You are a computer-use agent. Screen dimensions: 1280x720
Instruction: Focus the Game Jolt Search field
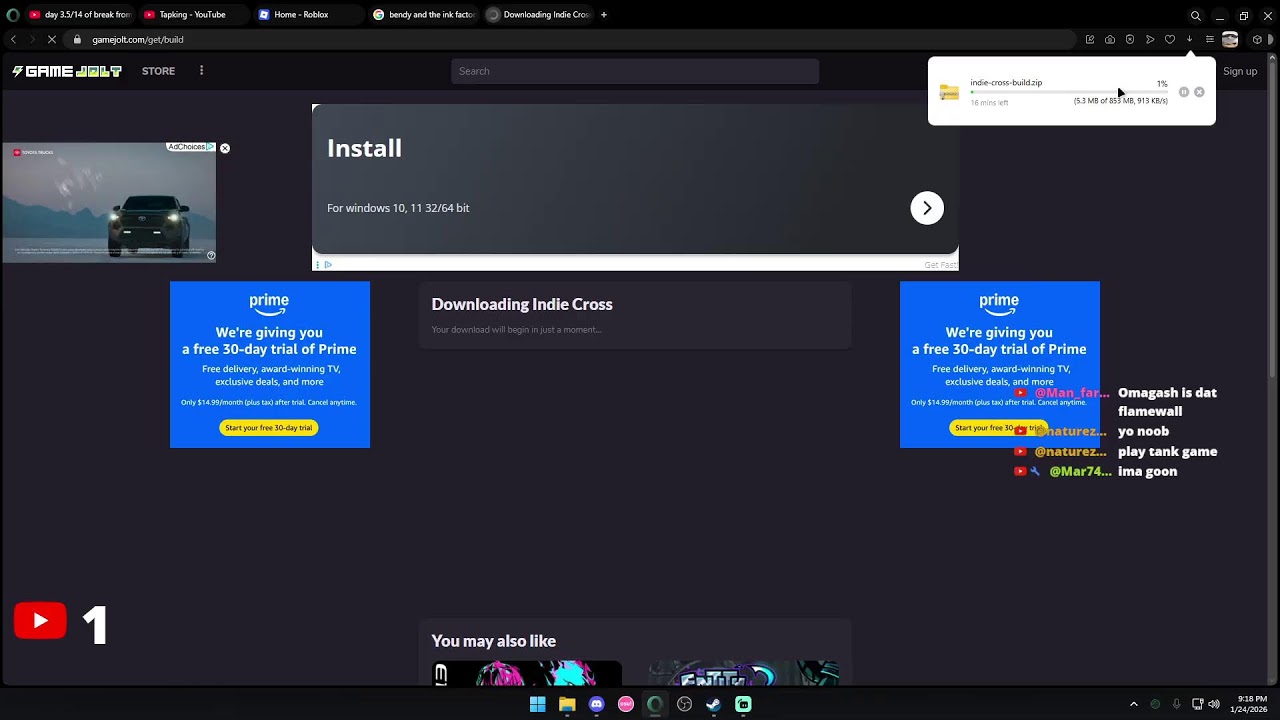coord(635,71)
